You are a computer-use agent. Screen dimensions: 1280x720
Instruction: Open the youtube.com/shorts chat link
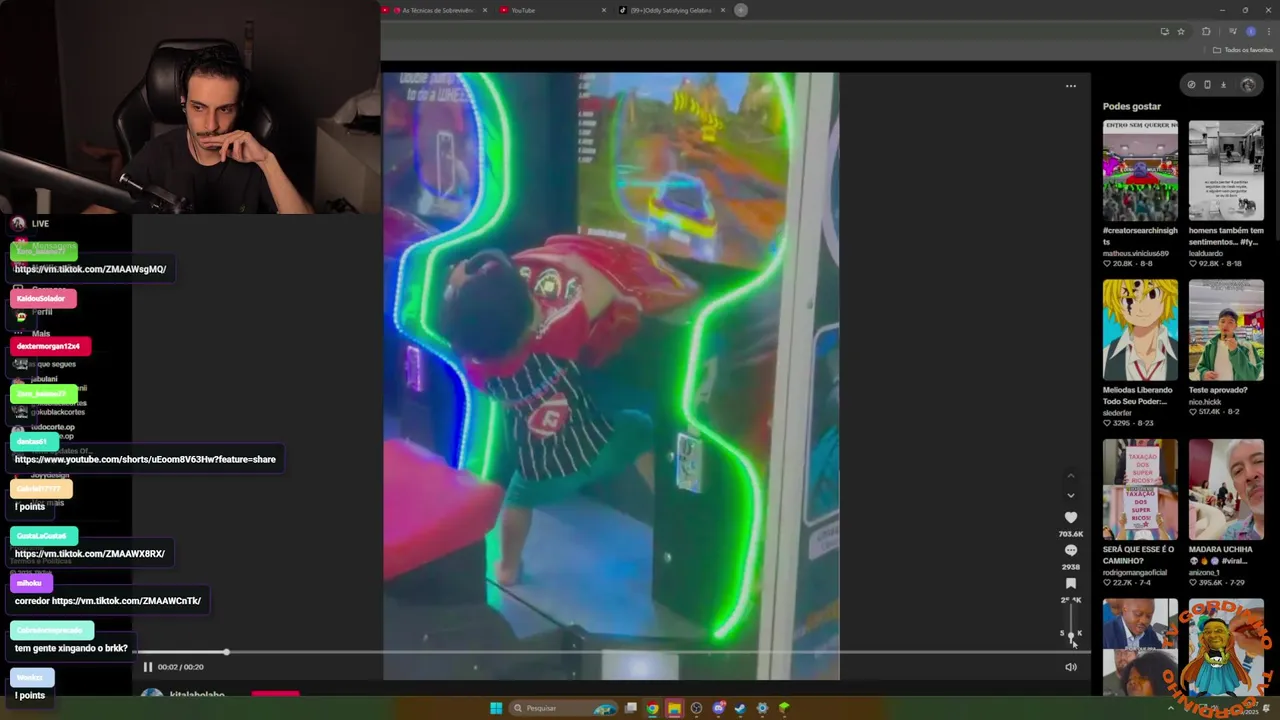pos(145,459)
